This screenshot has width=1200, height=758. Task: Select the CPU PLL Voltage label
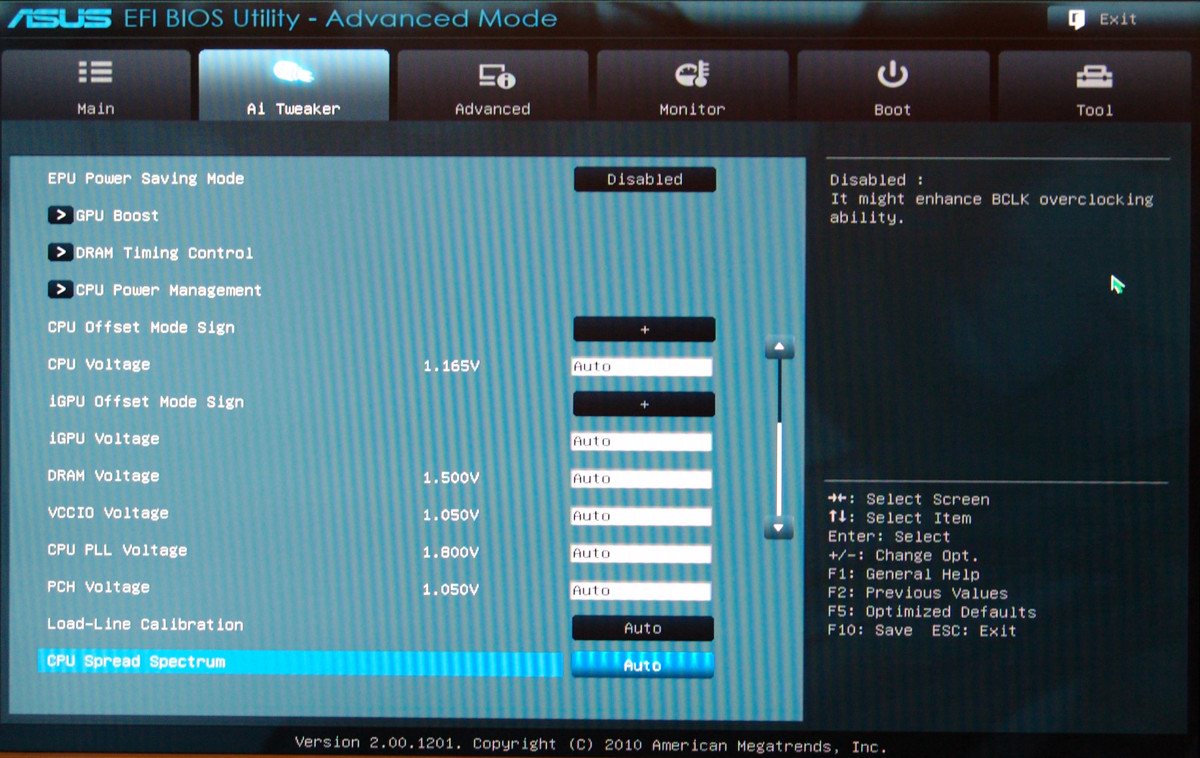pyautogui.click(x=117, y=550)
